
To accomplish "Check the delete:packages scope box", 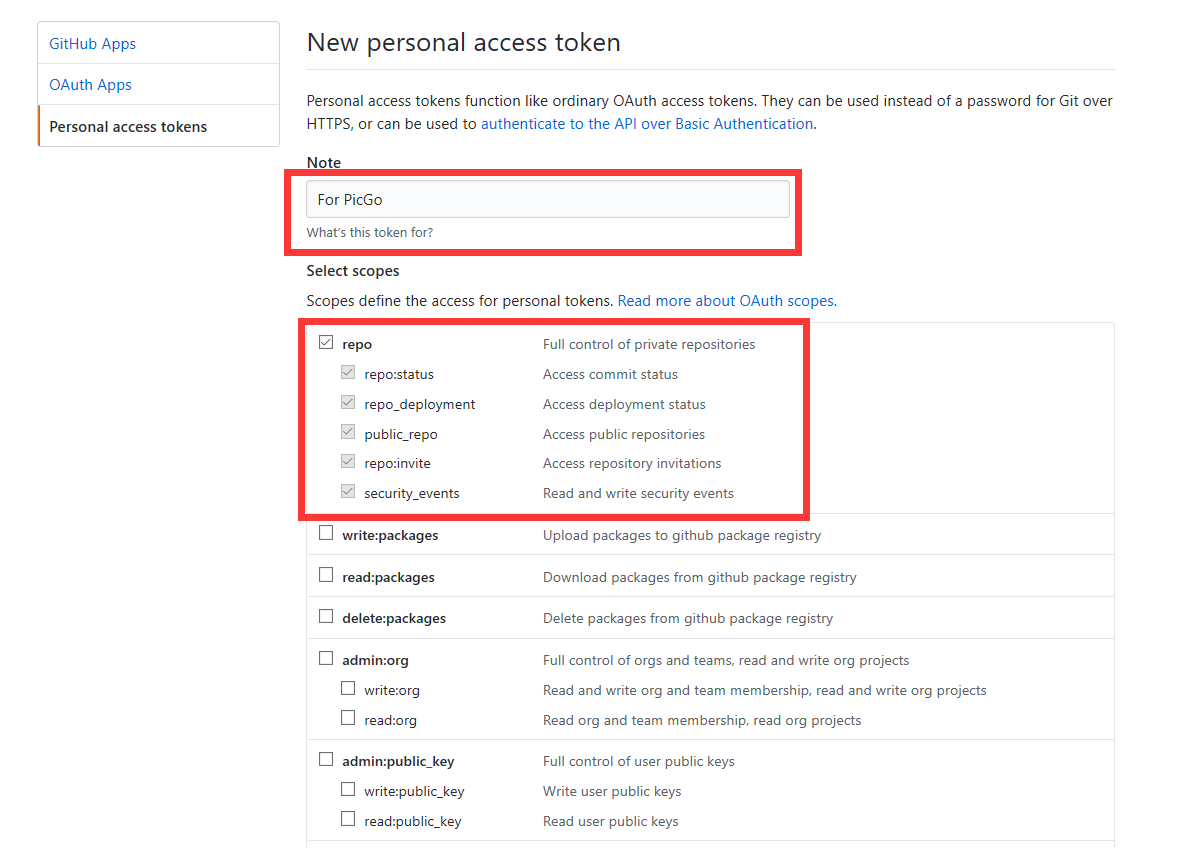I will pos(326,617).
